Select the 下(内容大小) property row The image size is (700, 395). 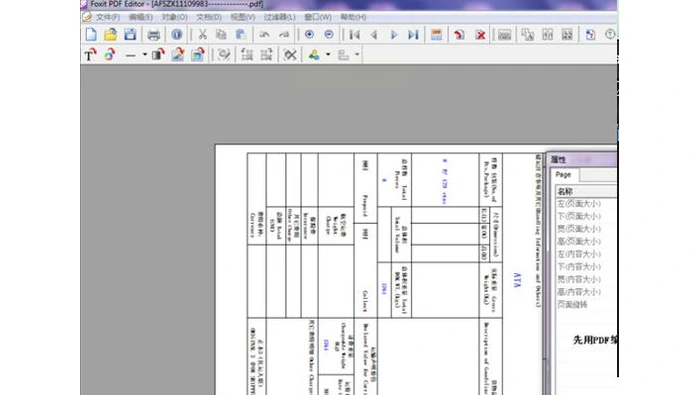click(x=586, y=266)
